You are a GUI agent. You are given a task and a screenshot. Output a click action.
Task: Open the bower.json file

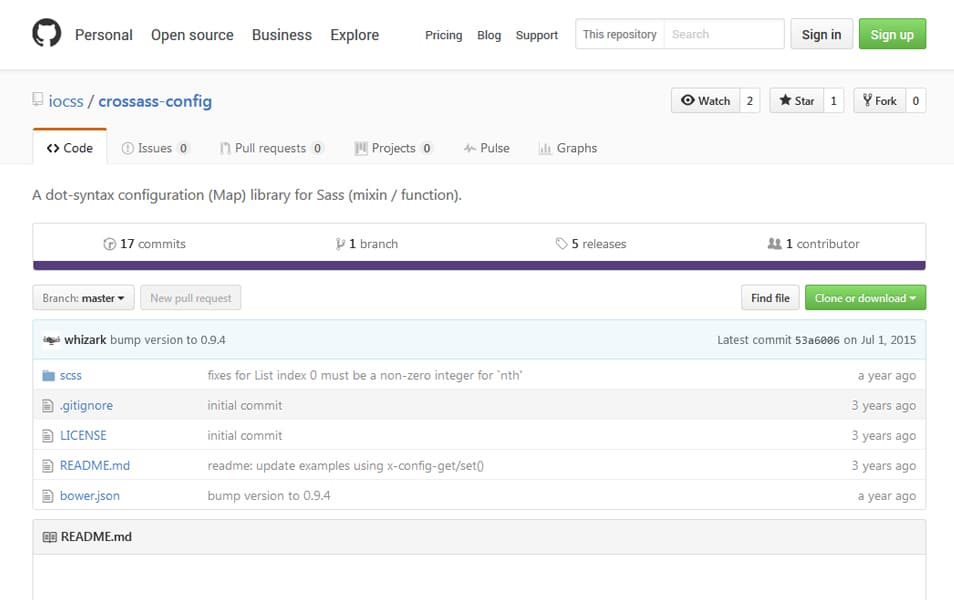(x=90, y=496)
